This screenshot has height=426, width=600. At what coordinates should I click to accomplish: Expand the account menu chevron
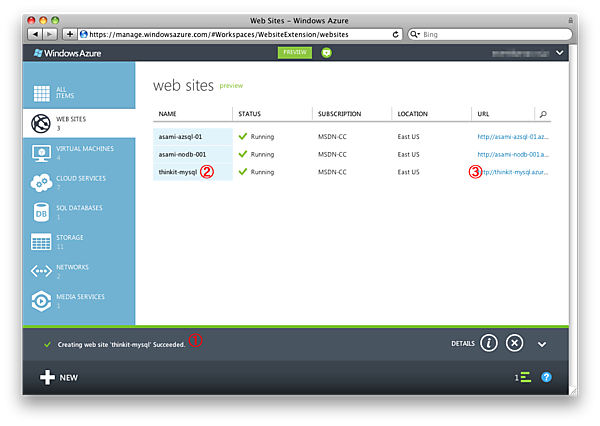[559, 53]
